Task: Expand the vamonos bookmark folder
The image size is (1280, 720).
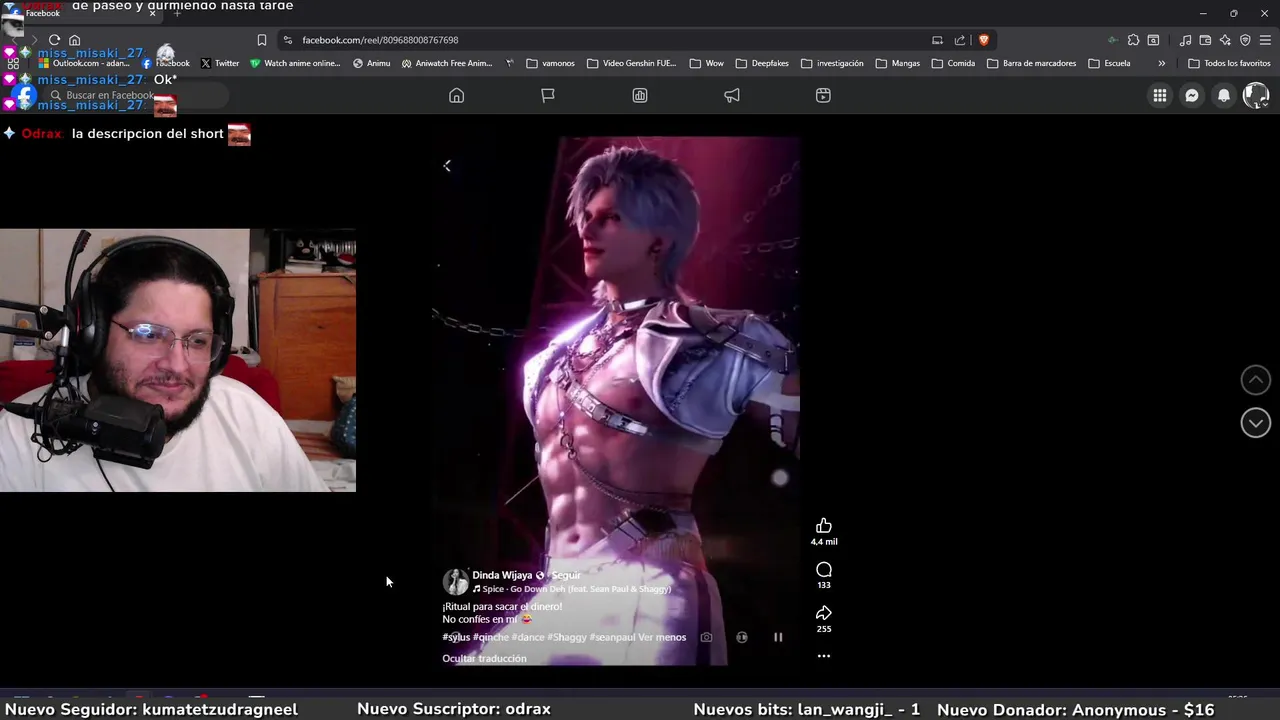Action: coord(551,63)
